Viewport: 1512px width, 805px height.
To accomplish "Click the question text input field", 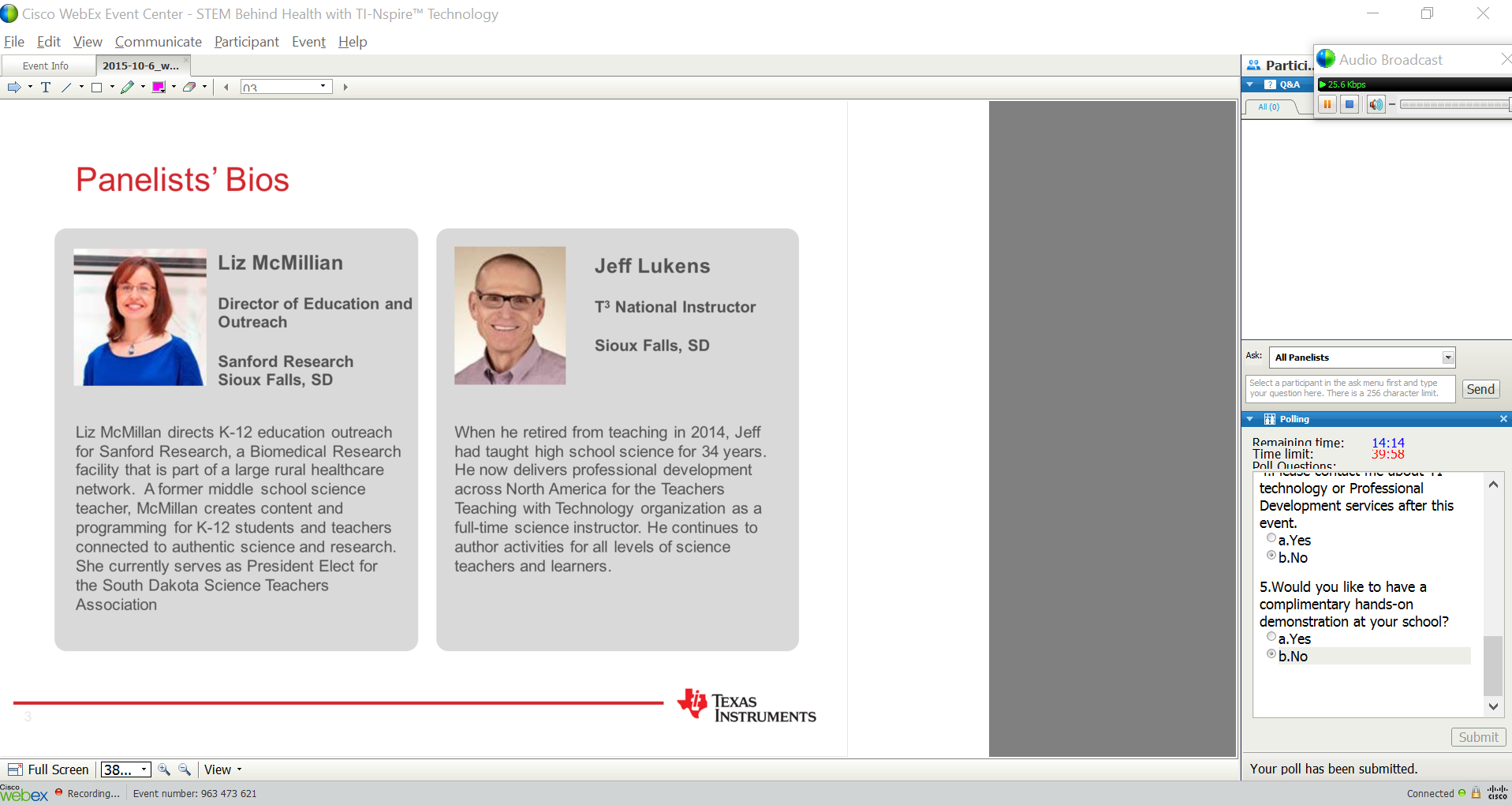I will pos(1350,388).
